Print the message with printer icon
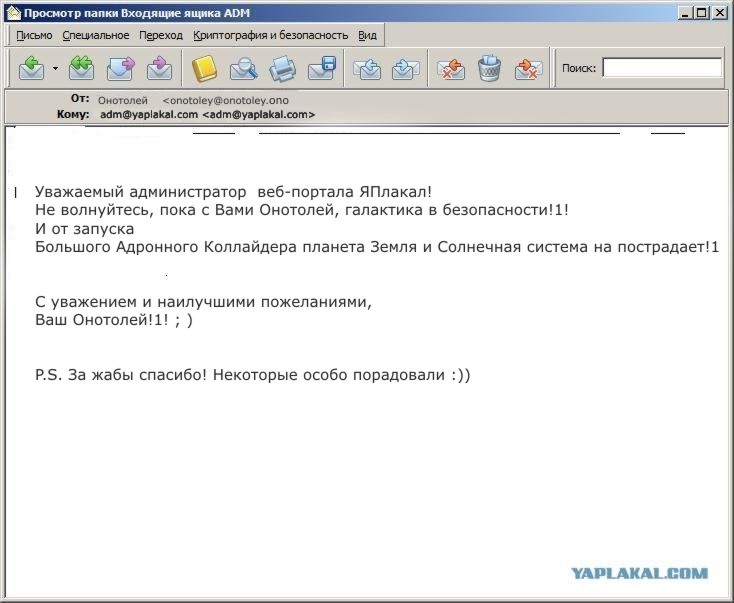 pyautogui.click(x=283, y=68)
